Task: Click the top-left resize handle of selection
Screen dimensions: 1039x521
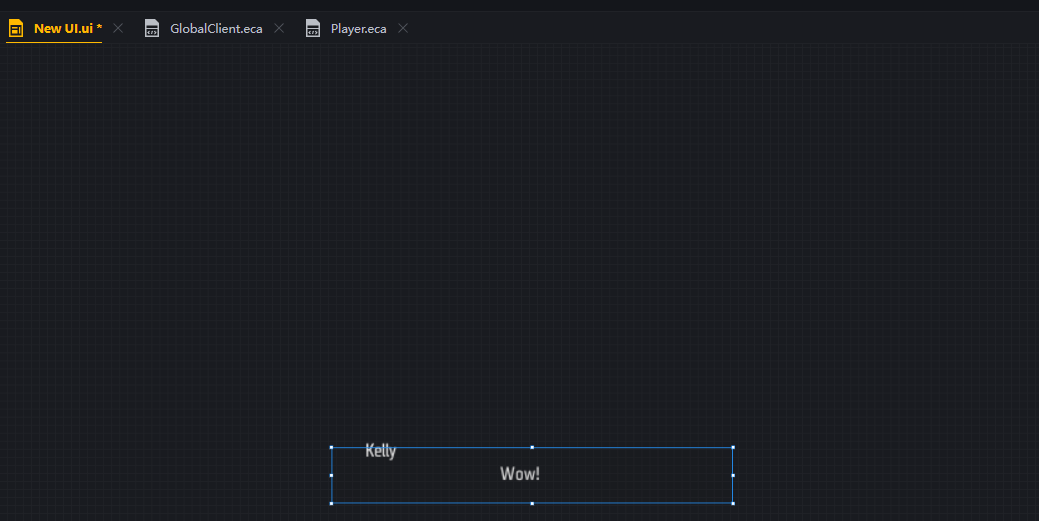Action: 331,447
